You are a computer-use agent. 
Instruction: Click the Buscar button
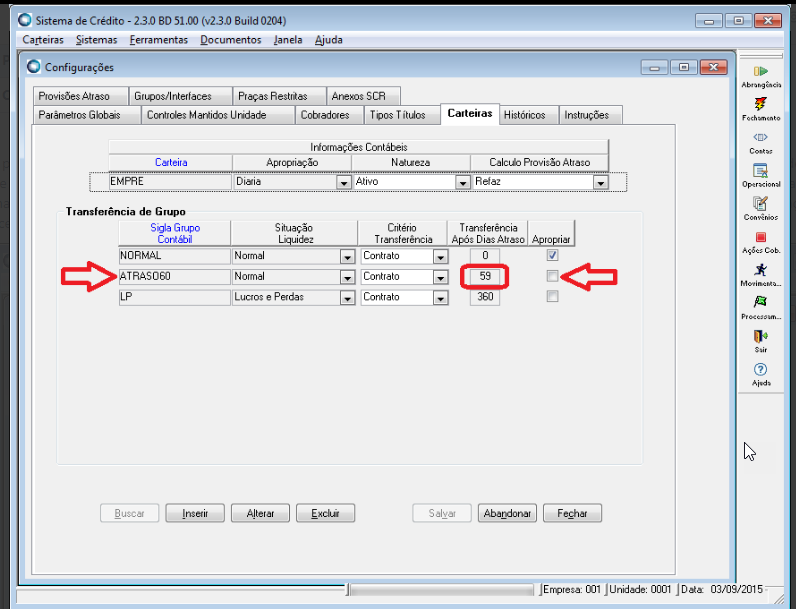(x=129, y=513)
